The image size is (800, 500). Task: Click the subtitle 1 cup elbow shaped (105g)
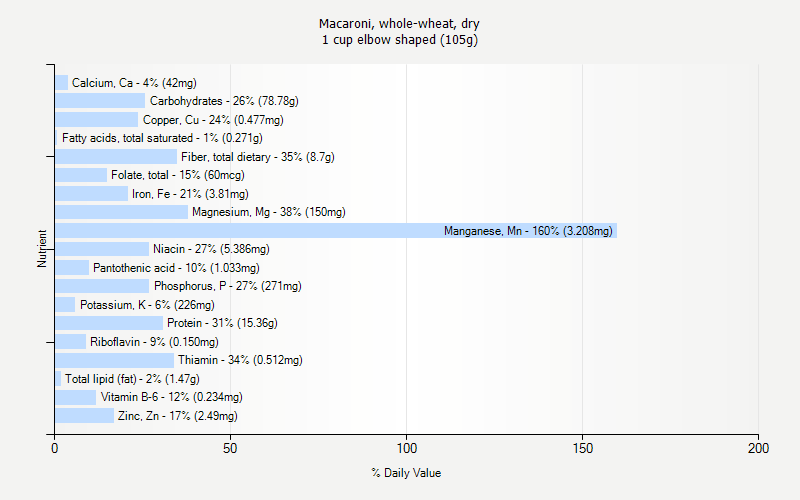(x=400, y=40)
